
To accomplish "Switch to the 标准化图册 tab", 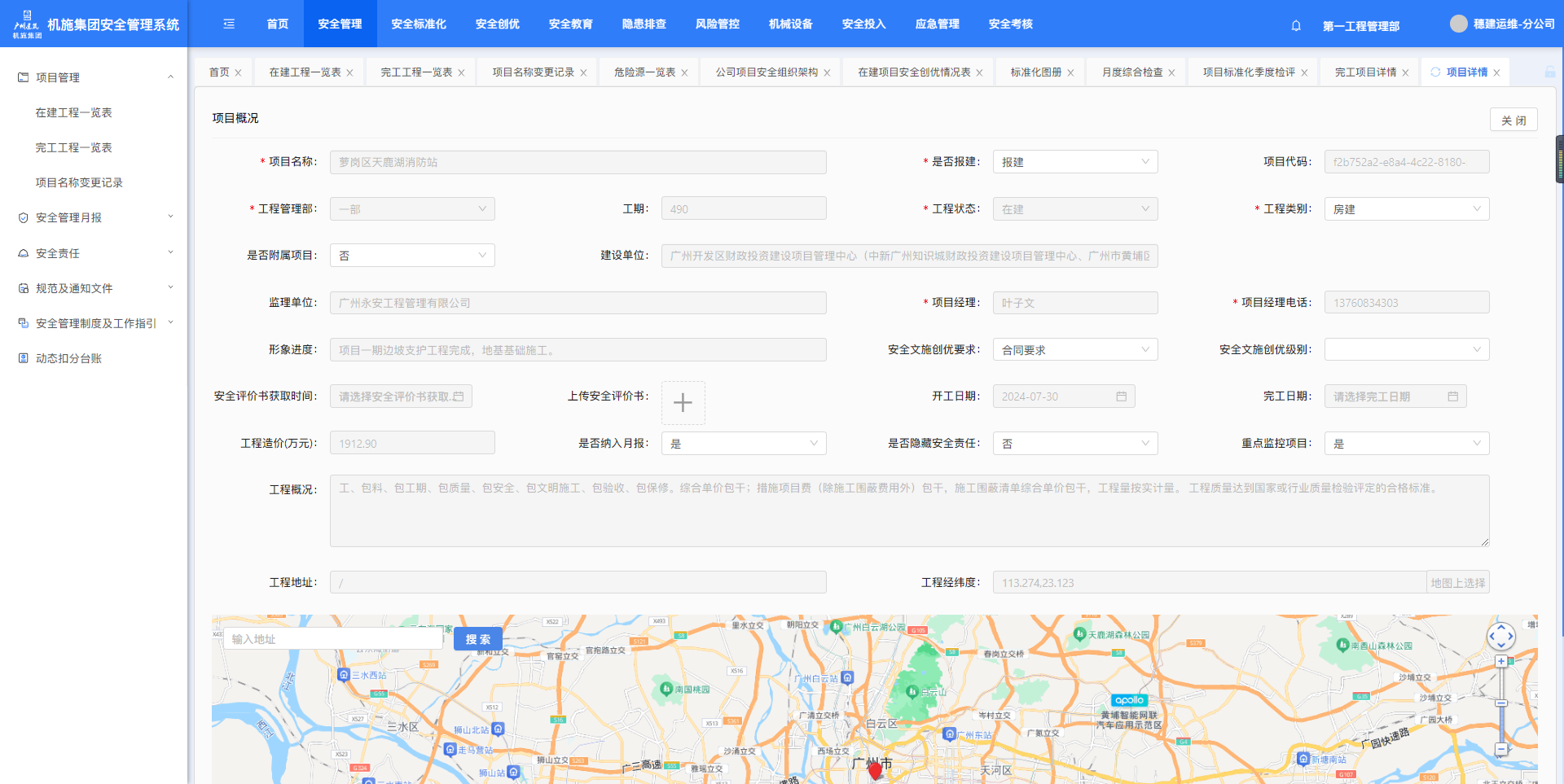I will click(x=1035, y=72).
